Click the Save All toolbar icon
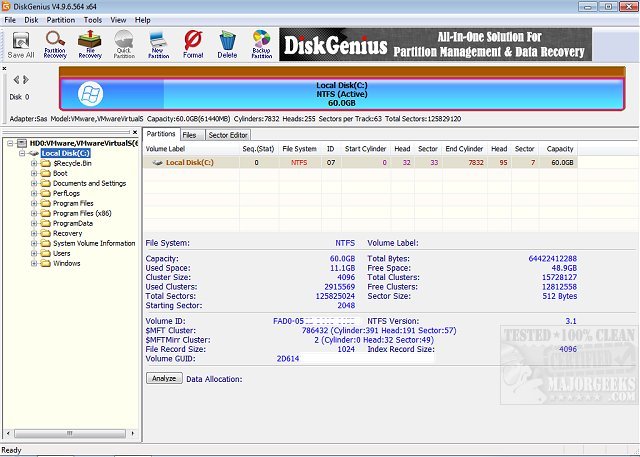640x457 pixels. [x=21, y=44]
